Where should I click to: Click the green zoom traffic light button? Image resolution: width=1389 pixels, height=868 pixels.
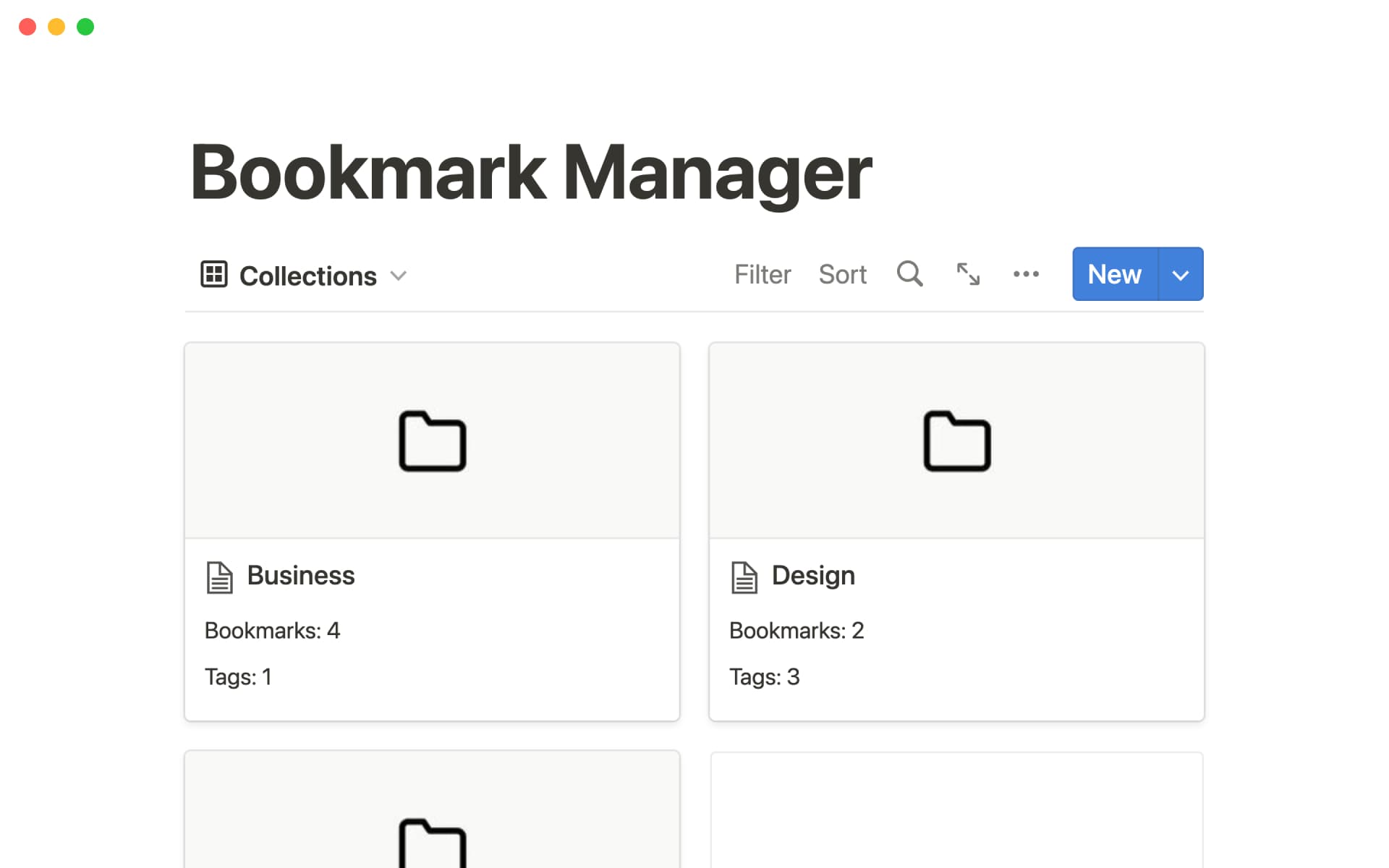(x=85, y=27)
